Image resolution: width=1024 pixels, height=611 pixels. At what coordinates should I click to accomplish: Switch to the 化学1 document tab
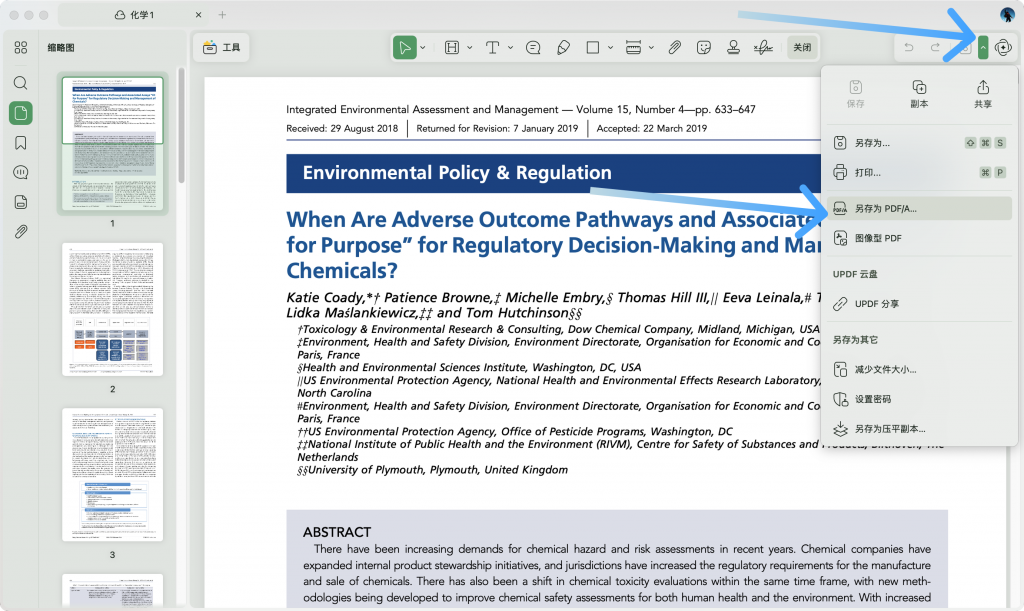tap(134, 14)
